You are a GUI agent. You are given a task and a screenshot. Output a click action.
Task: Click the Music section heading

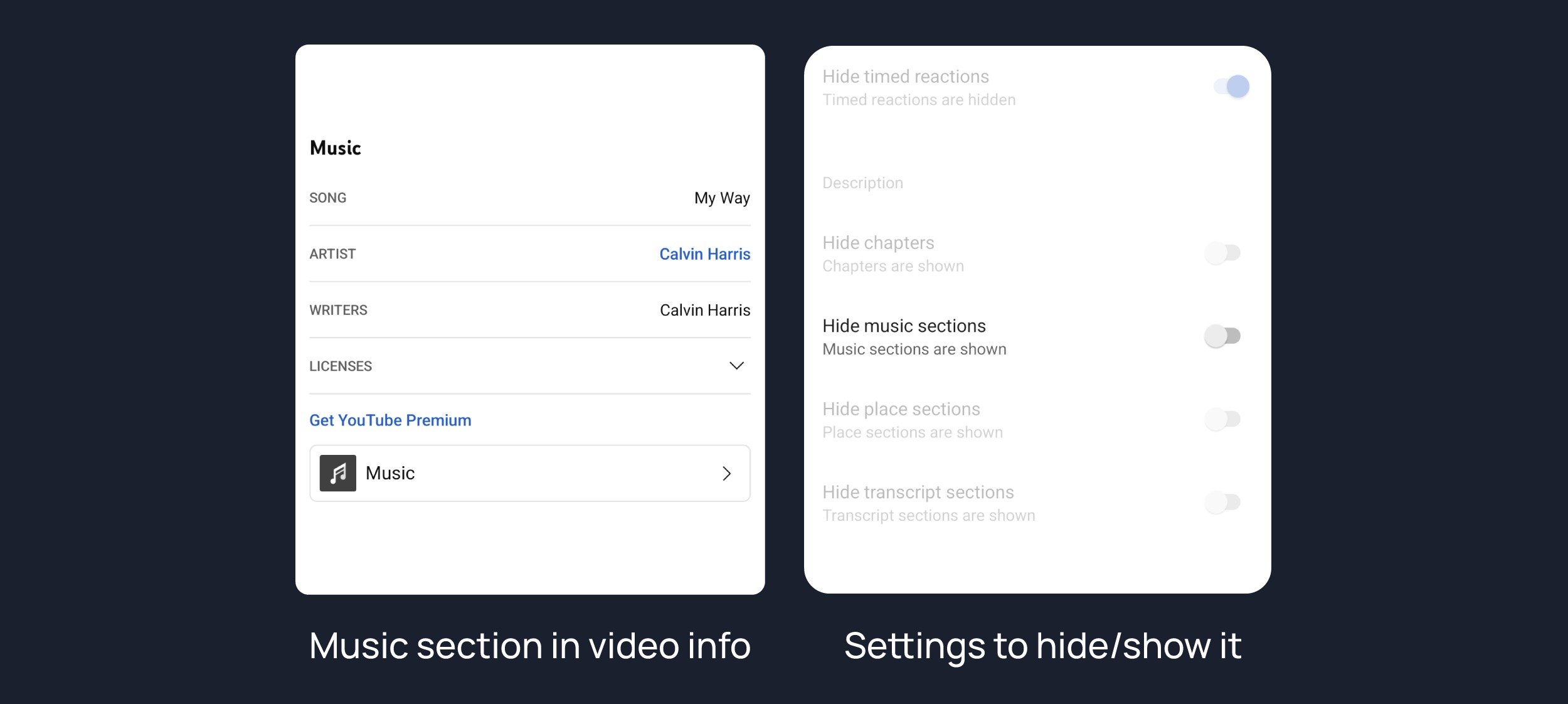(336, 148)
